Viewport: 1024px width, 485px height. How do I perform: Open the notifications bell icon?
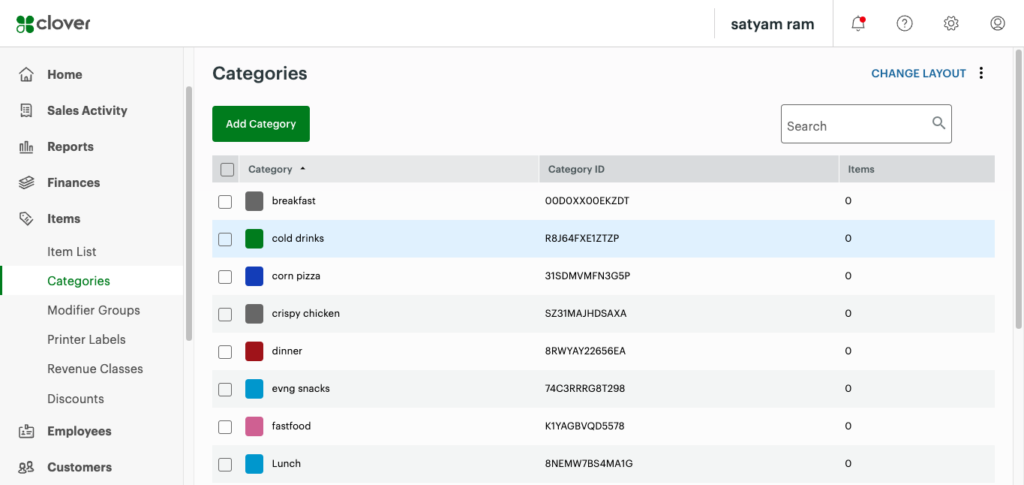(x=858, y=23)
